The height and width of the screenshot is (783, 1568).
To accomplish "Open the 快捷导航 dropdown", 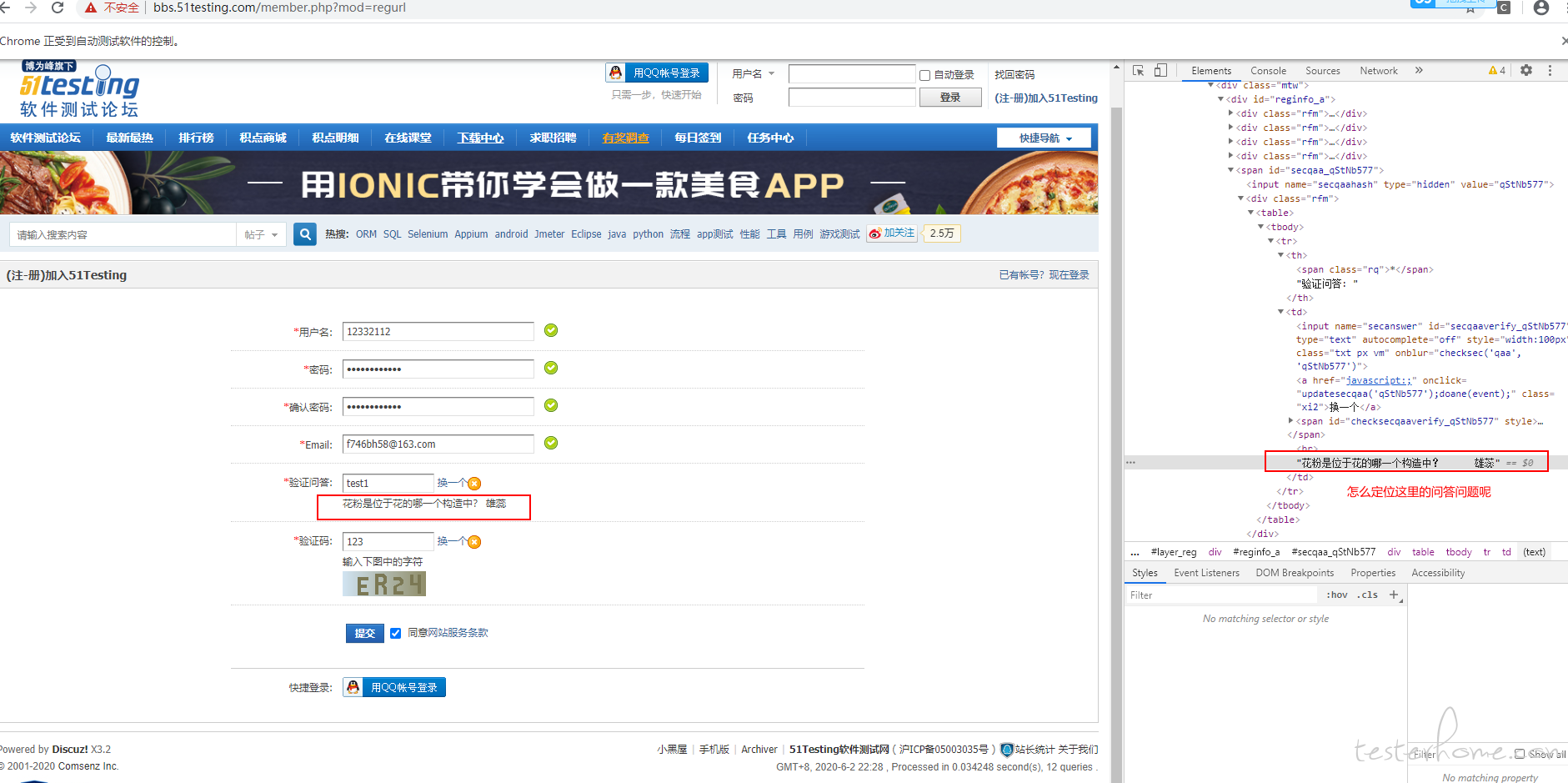I will click(x=1044, y=138).
